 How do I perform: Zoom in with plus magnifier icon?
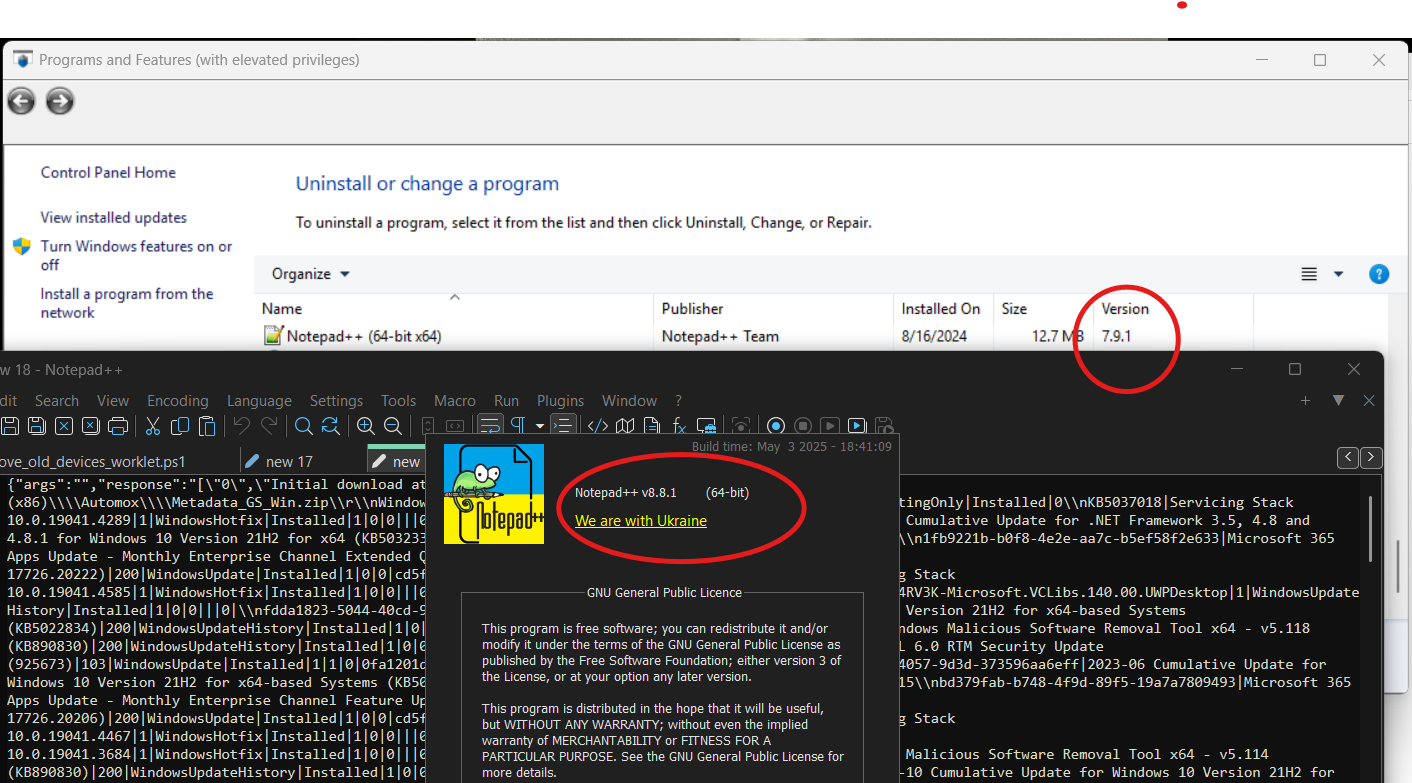pyautogui.click(x=365, y=425)
